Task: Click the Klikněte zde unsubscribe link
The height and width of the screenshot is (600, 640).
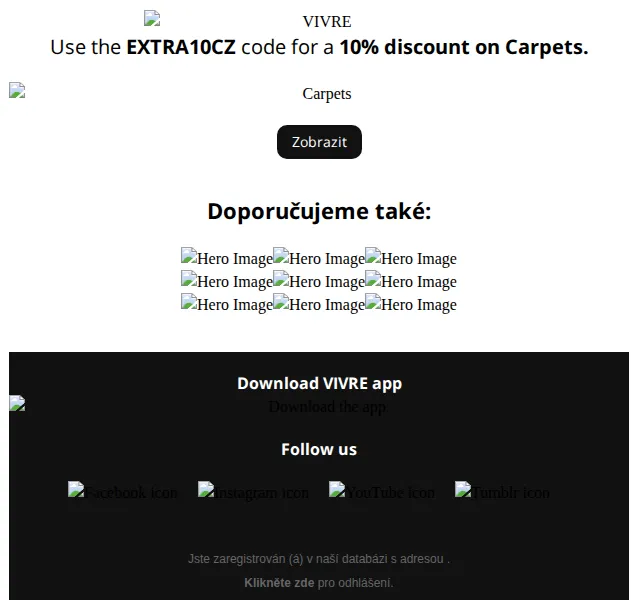Action: coord(279,583)
